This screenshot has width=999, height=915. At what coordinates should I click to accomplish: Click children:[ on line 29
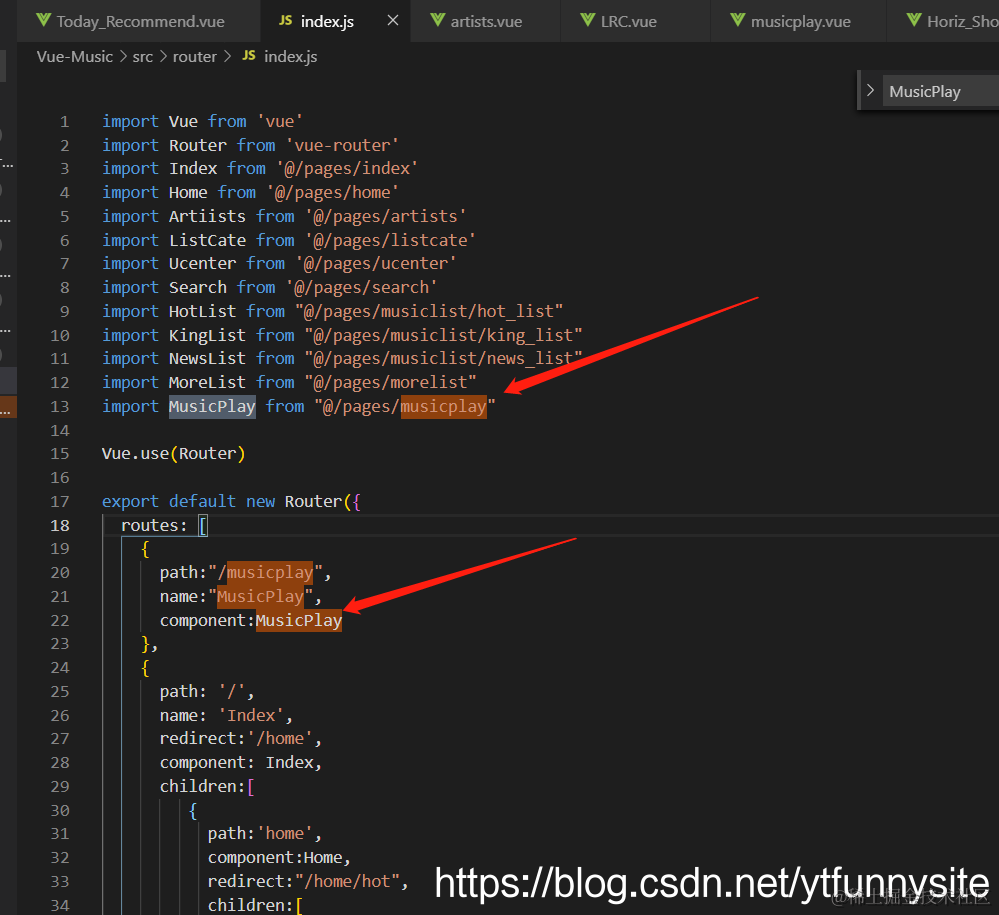(x=207, y=787)
